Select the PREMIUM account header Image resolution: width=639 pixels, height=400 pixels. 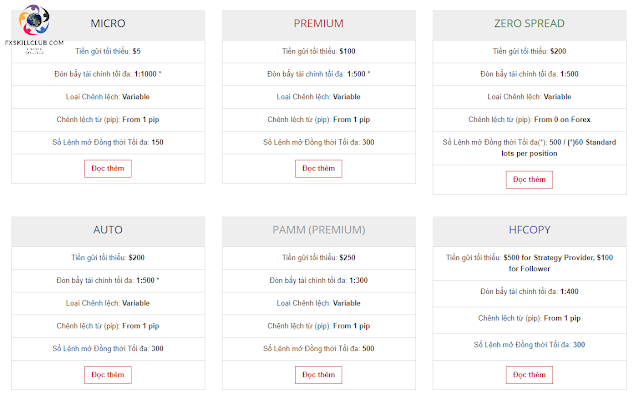319,24
